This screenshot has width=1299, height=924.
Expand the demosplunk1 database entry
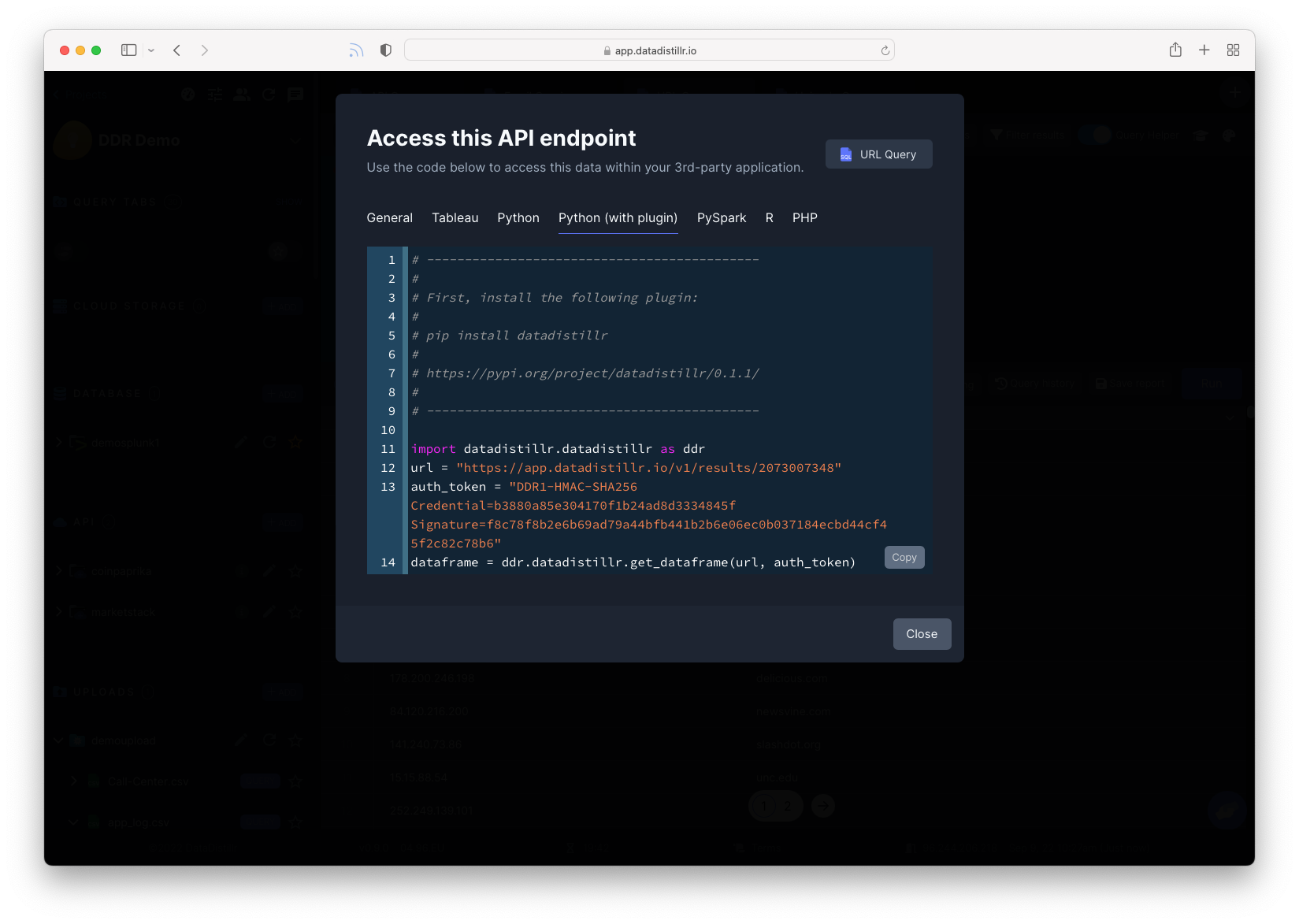[59, 443]
